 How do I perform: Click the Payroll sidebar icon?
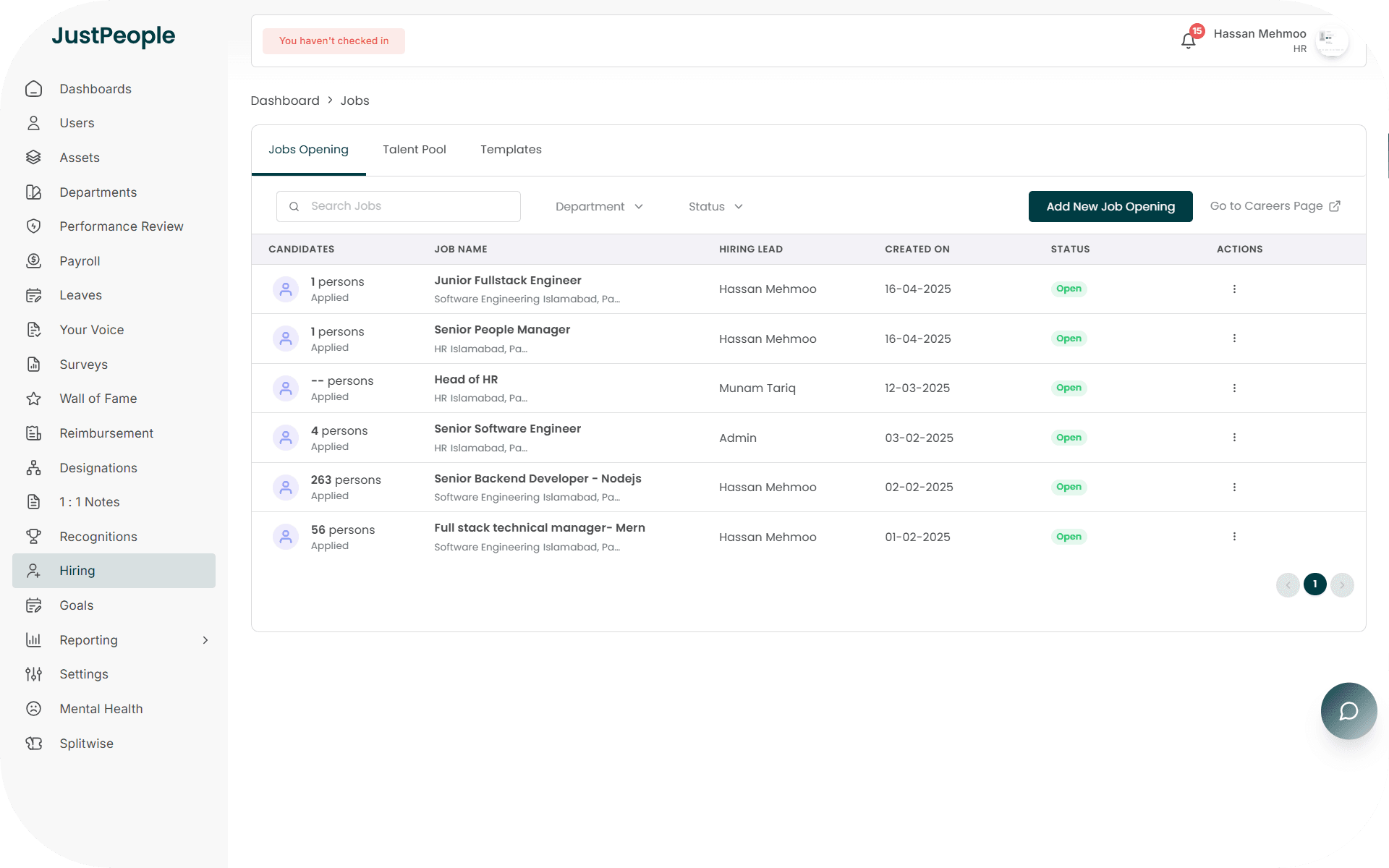pyautogui.click(x=33, y=261)
